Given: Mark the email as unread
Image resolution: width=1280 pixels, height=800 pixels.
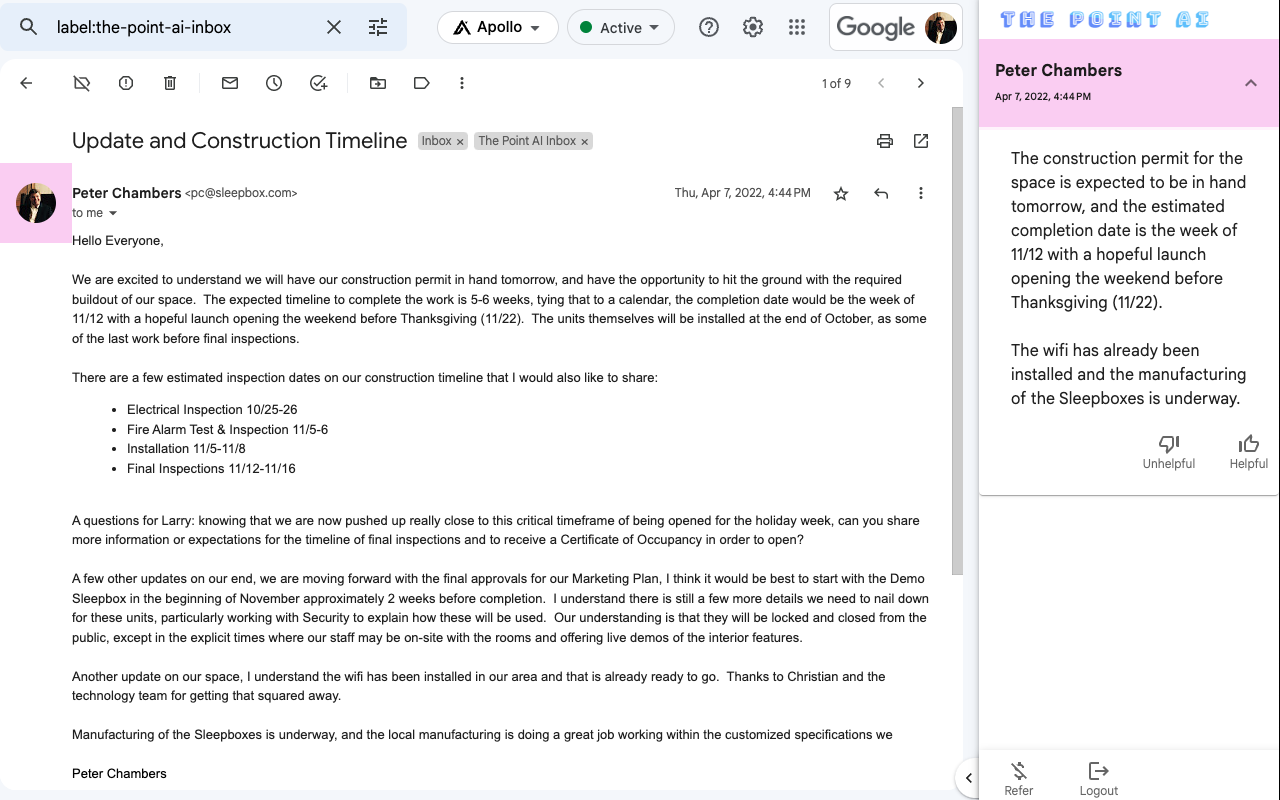Looking at the screenshot, I should coord(230,83).
